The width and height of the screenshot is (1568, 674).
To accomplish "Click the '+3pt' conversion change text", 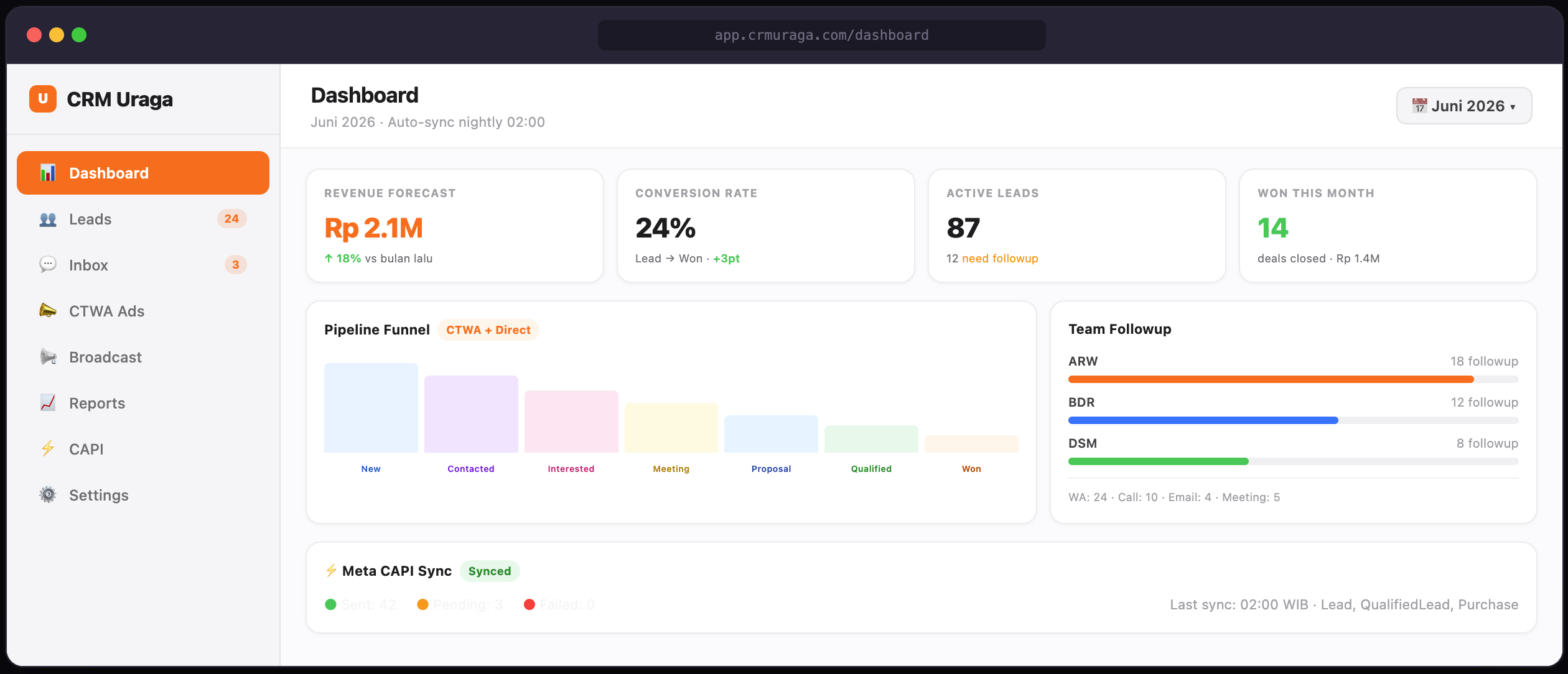I will [726, 259].
